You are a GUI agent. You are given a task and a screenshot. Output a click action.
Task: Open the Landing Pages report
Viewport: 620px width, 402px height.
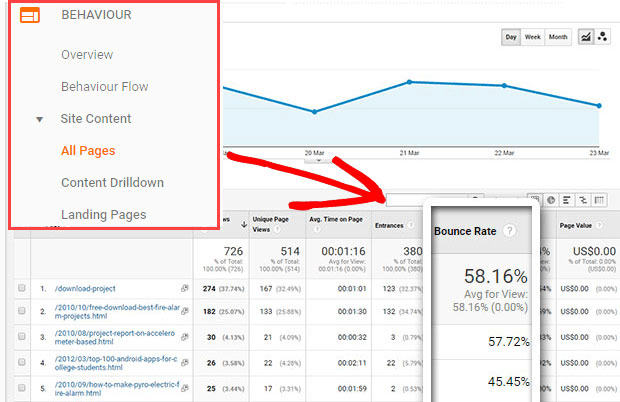[x=104, y=215]
